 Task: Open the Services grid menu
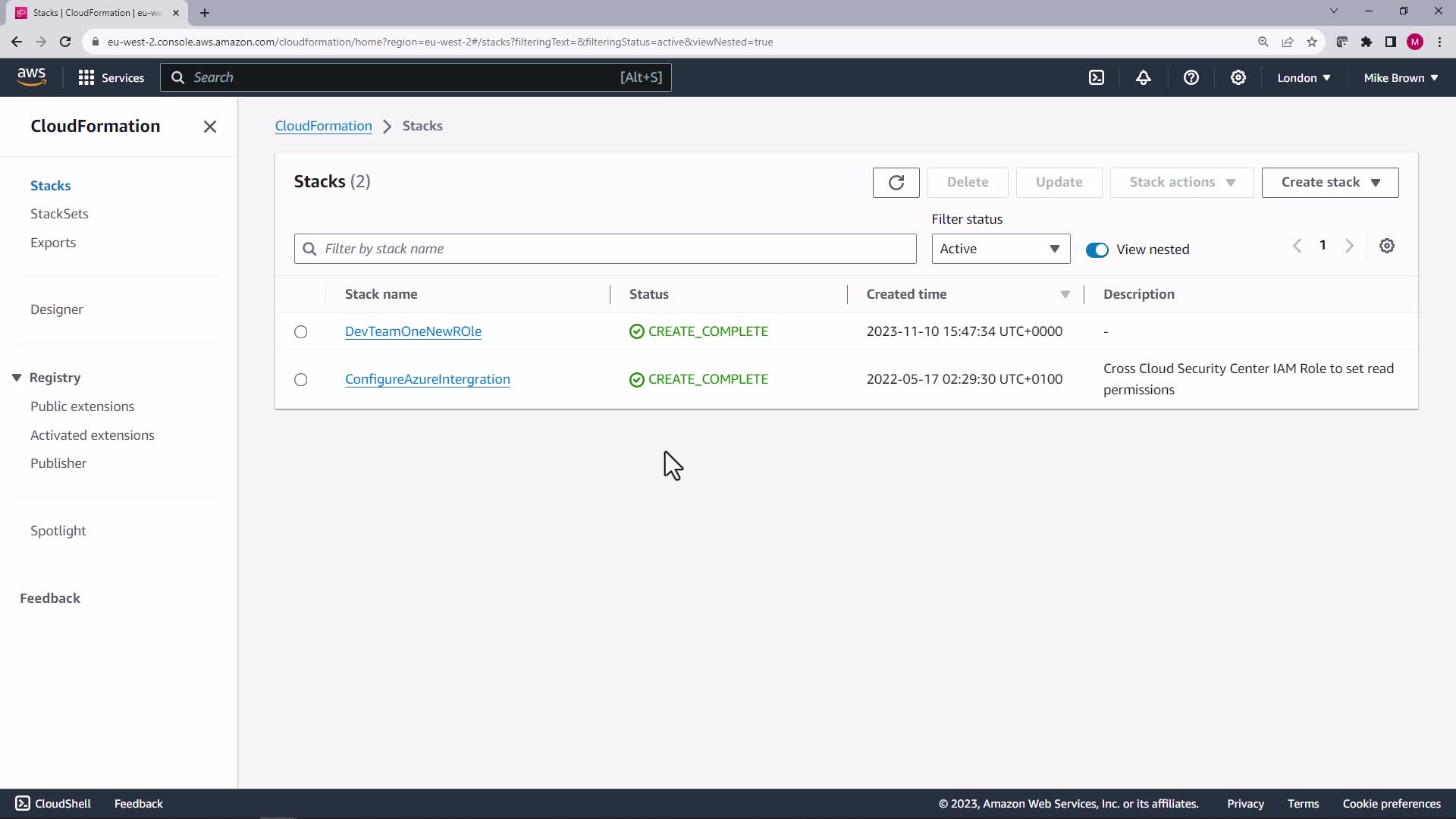[x=111, y=77]
